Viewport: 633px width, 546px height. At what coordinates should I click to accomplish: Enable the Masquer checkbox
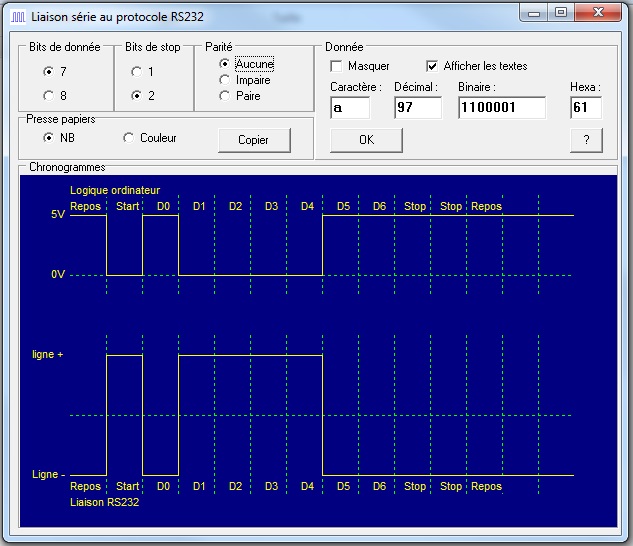click(x=337, y=66)
